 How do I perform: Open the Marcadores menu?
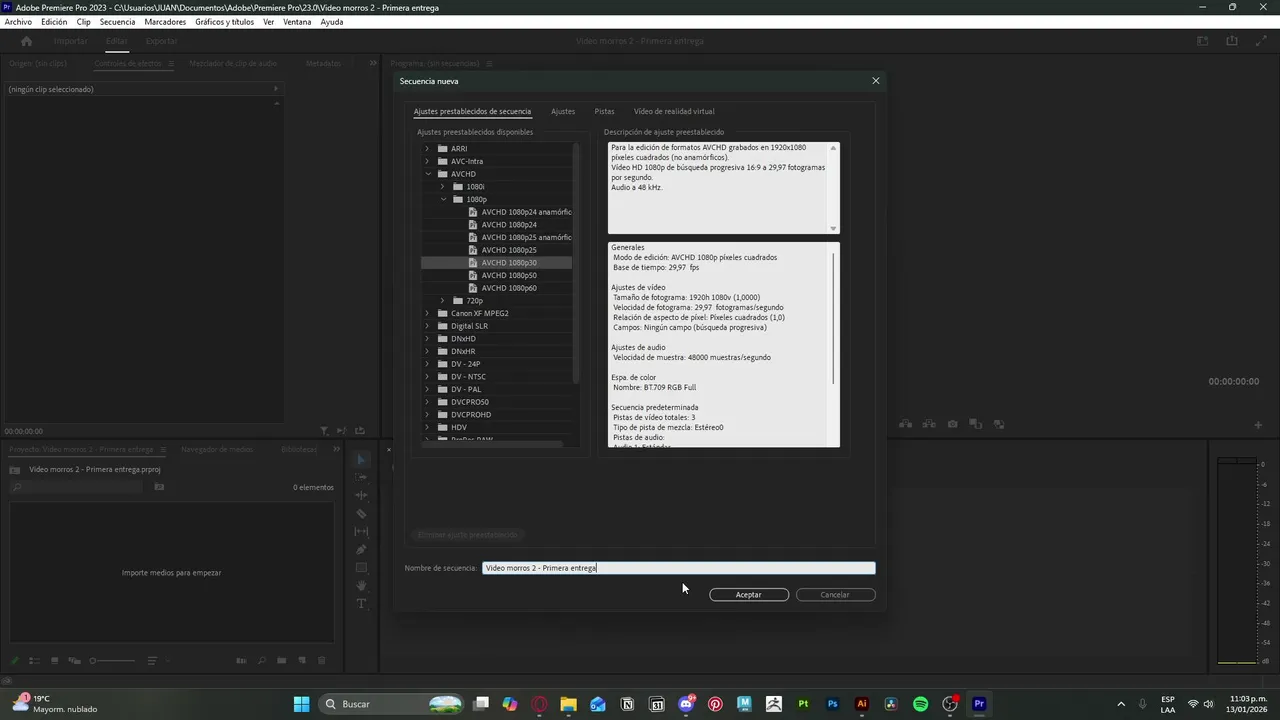(x=165, y=22)
